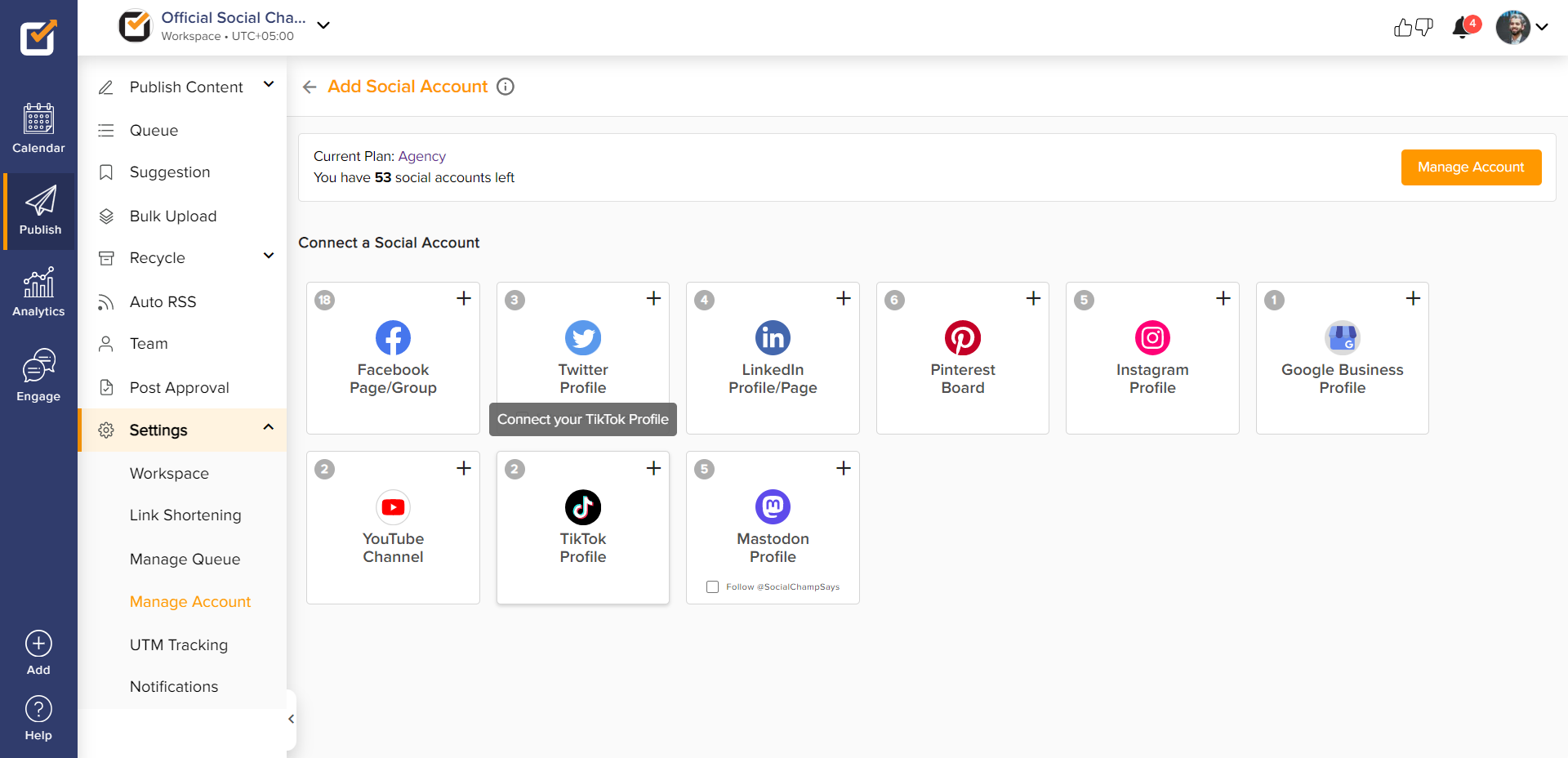Click the Official Social Champ workspace logo

pyautogui.click(x=136, y=26)
